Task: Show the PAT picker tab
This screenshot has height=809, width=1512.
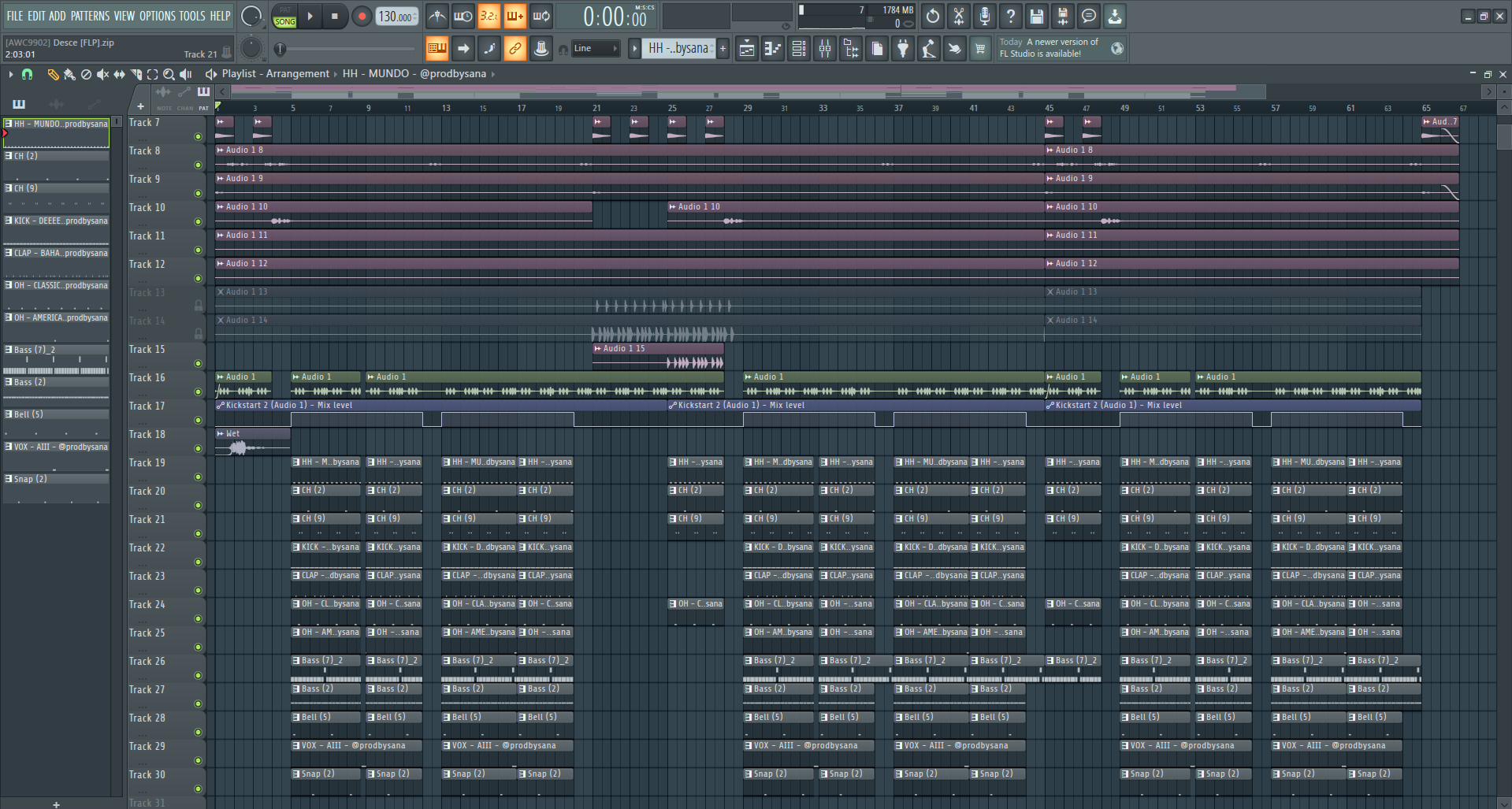Action: (x=203, y=100)
